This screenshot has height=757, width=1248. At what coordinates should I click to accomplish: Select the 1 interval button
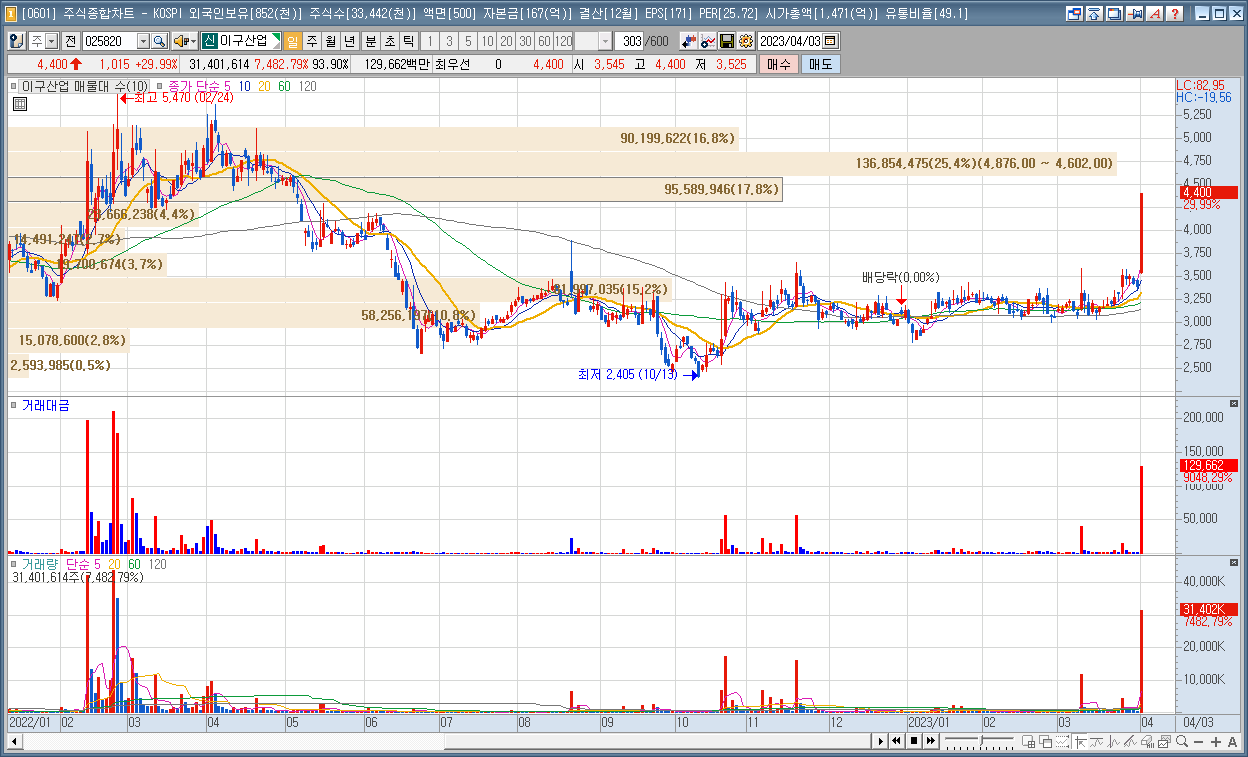pyautogui.click(x=430, y=41)
